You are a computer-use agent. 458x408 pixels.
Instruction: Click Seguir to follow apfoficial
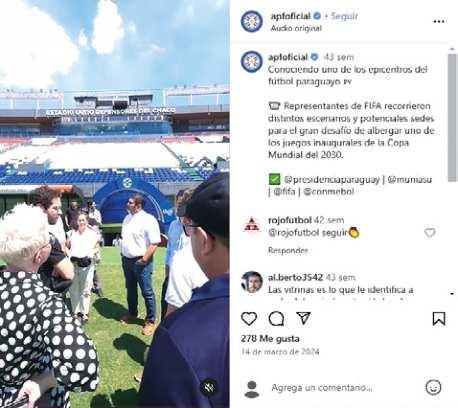[x=344, y=16]
